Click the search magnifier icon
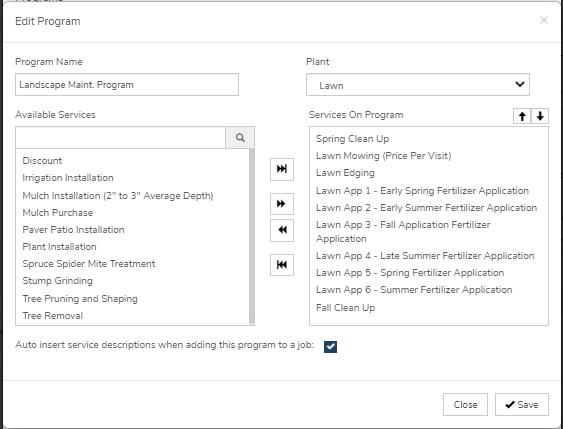 coord(240,137)
